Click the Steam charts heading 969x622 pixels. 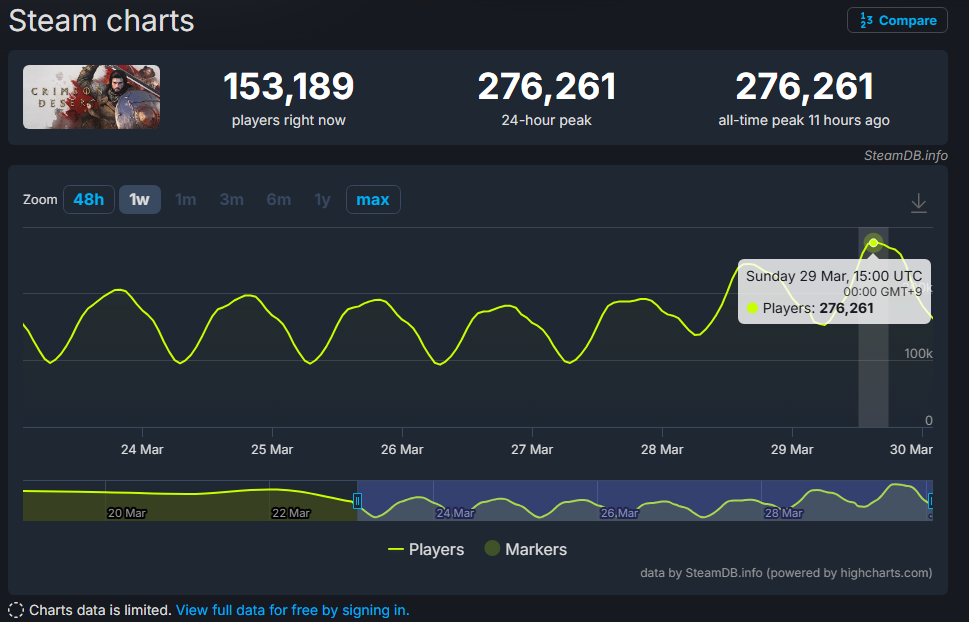click(101, 20)
